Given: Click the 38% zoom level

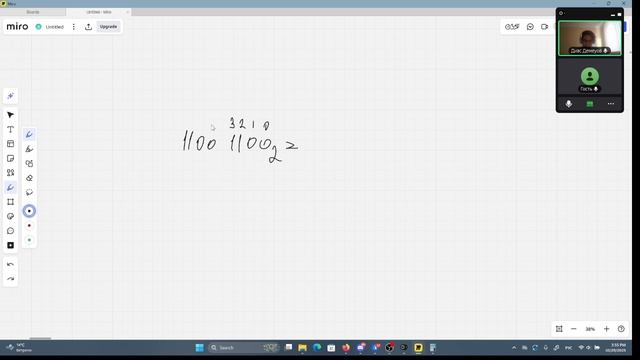Looking at the screenshot, I should [590, 329].
